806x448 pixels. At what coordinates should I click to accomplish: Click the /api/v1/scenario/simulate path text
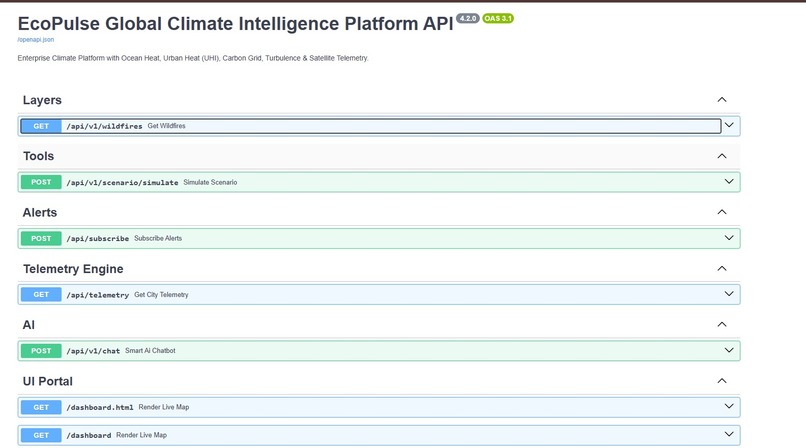coord(122,182)
